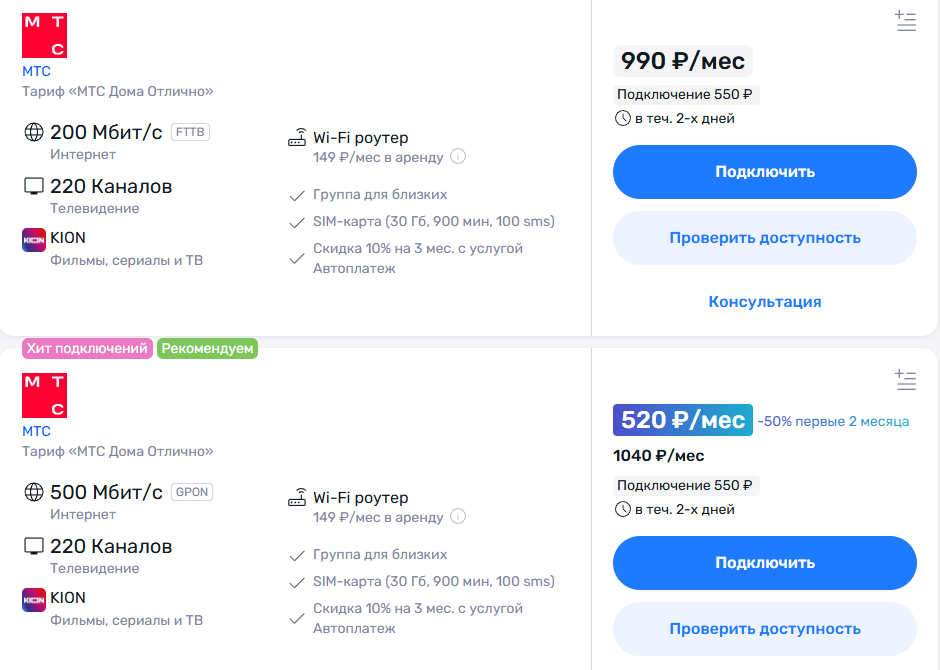This screenshot has height=670, width=940.
Task: Open router rental info icon in first tariff
Action: coord(458,156)
